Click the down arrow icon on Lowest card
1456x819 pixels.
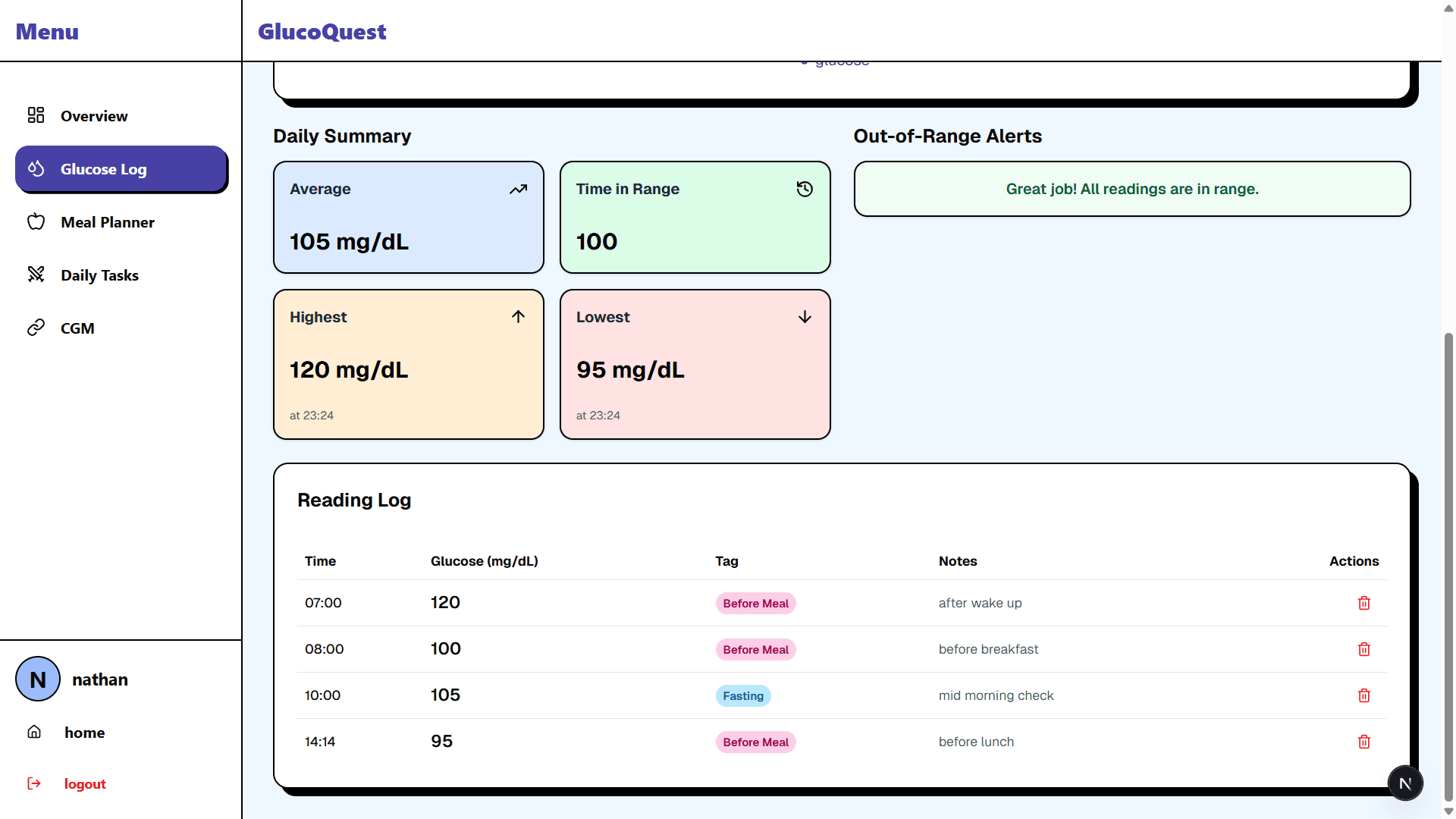[805, 317]
